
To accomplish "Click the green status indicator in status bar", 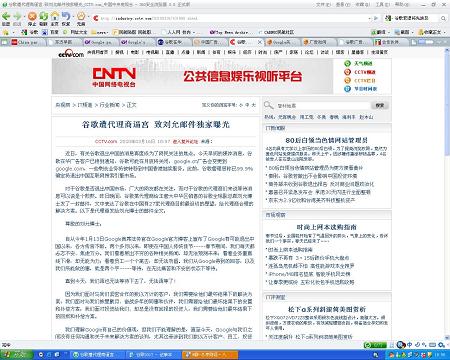I will [375, 345].
